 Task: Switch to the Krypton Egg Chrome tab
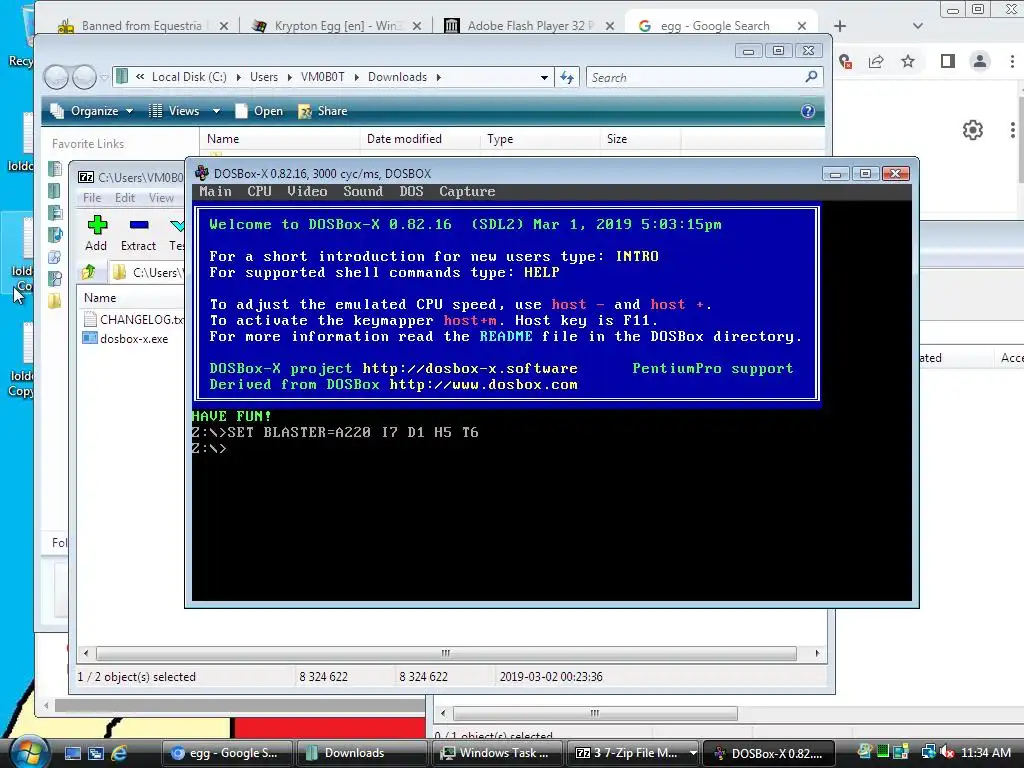338,25
